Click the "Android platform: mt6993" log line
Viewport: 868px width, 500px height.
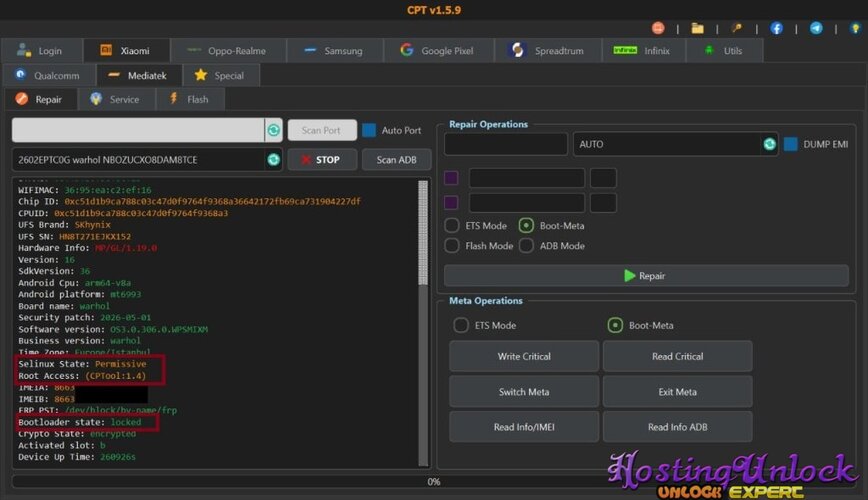(x=79, y=294)
